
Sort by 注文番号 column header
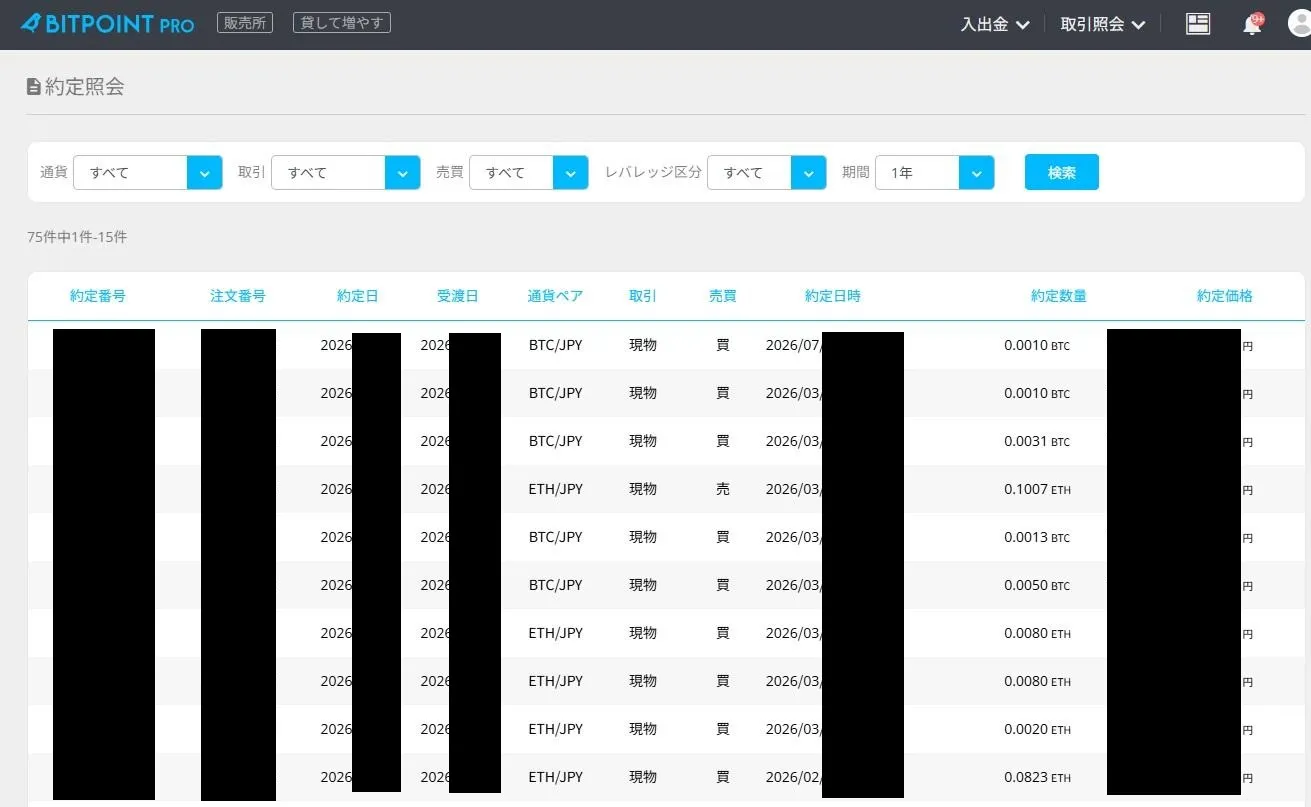[238, 296]
